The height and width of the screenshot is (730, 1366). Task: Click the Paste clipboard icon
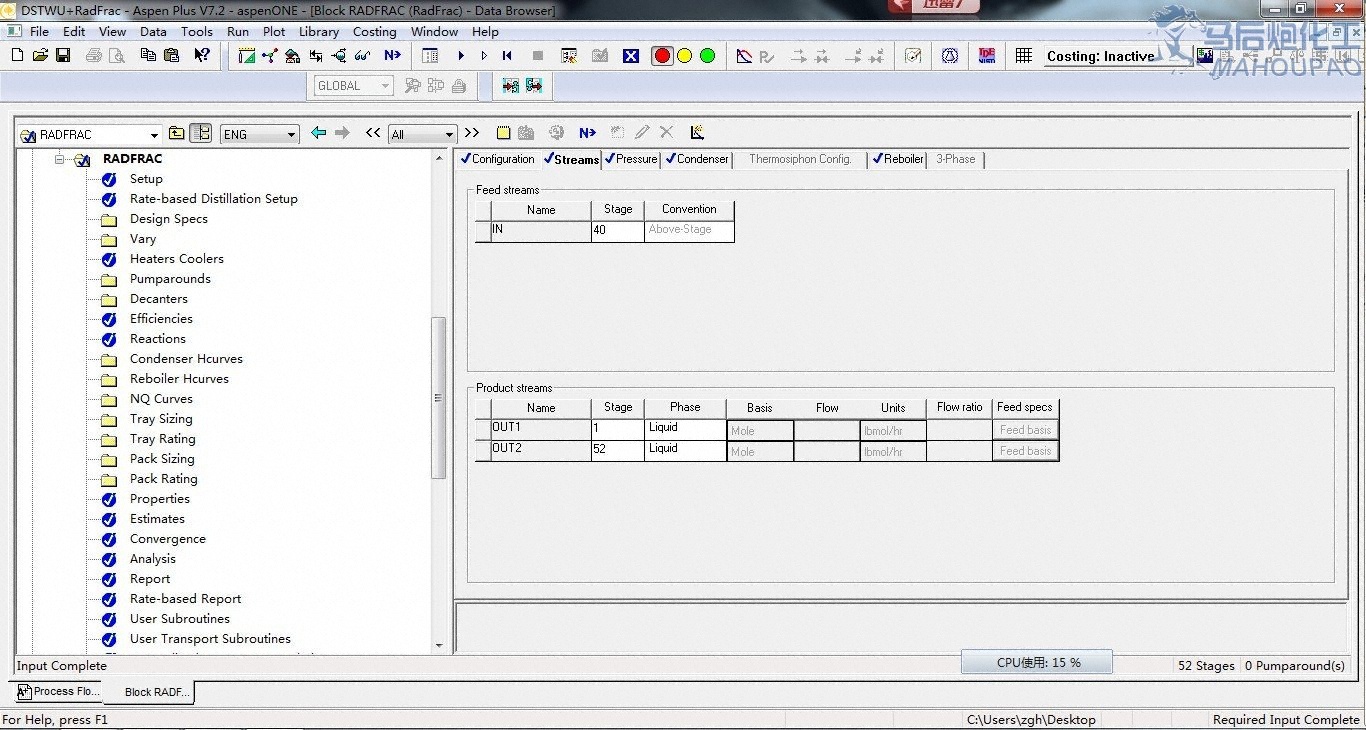171,56
